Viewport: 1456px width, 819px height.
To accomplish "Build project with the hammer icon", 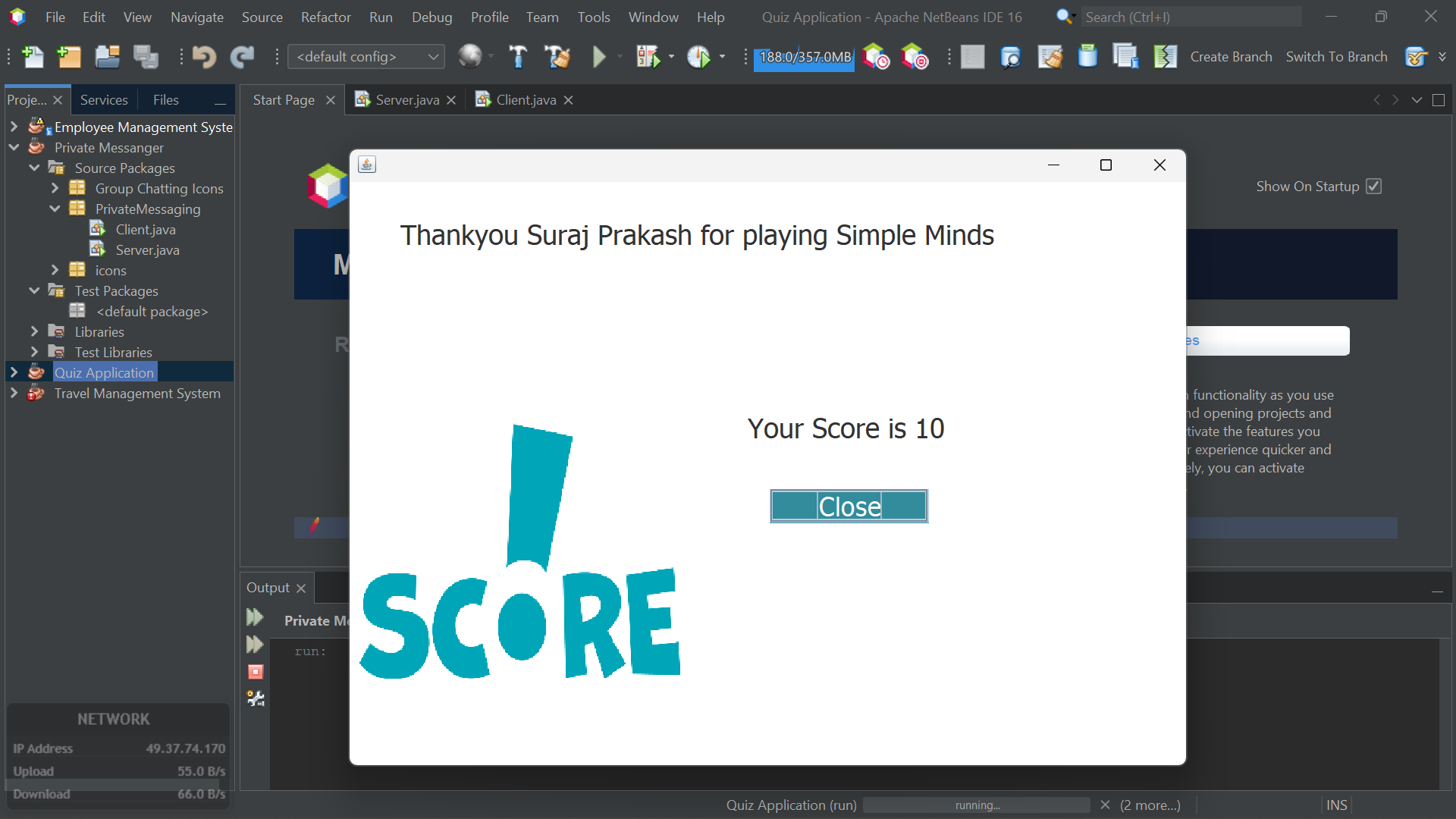I will (x=518, y=56).
